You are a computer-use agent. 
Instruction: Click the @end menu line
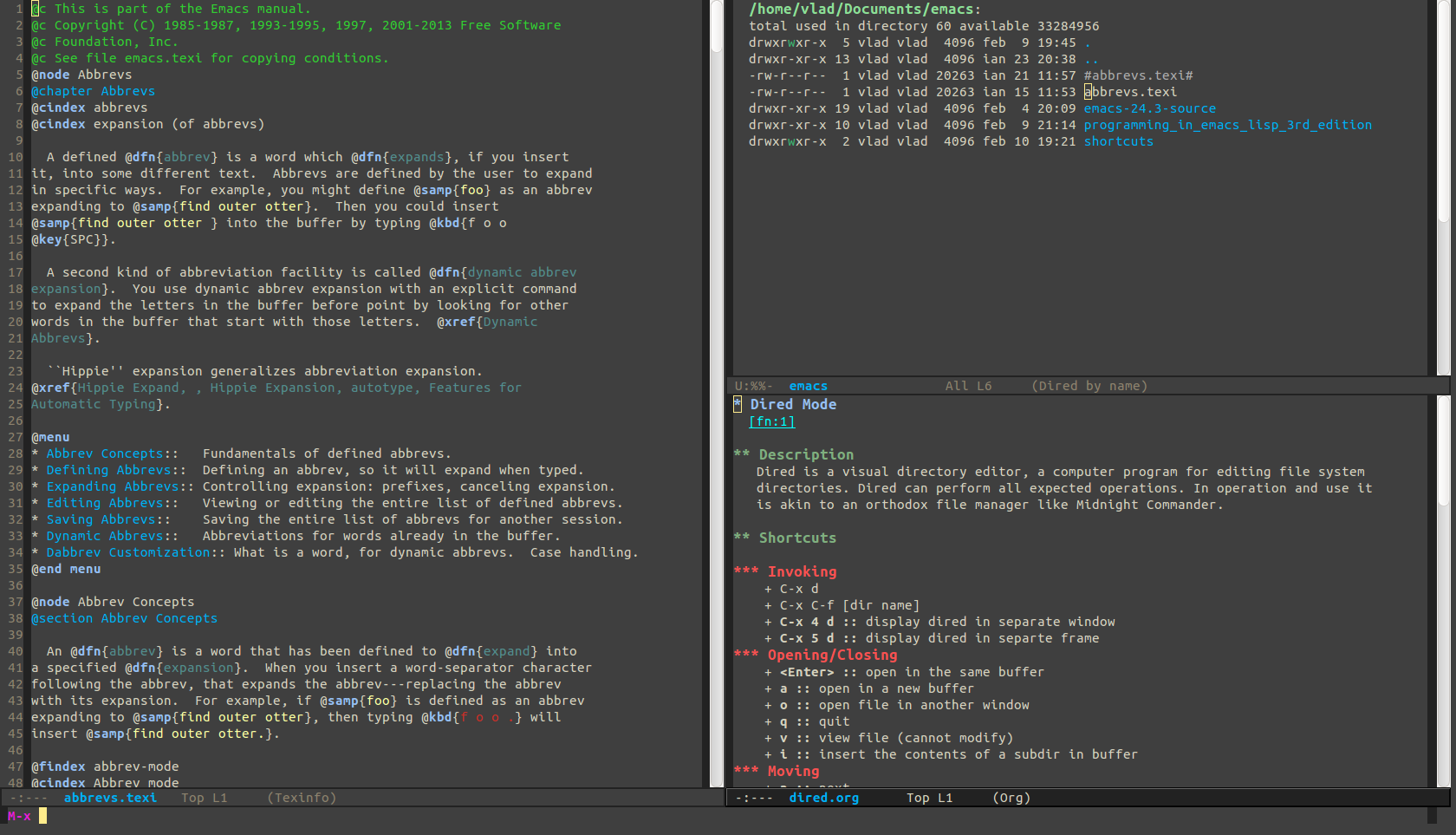click(66, 569)
